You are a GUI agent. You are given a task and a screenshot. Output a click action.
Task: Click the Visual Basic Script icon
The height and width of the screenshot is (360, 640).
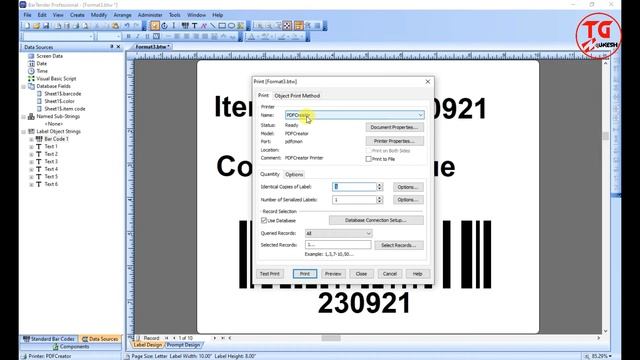31,78
